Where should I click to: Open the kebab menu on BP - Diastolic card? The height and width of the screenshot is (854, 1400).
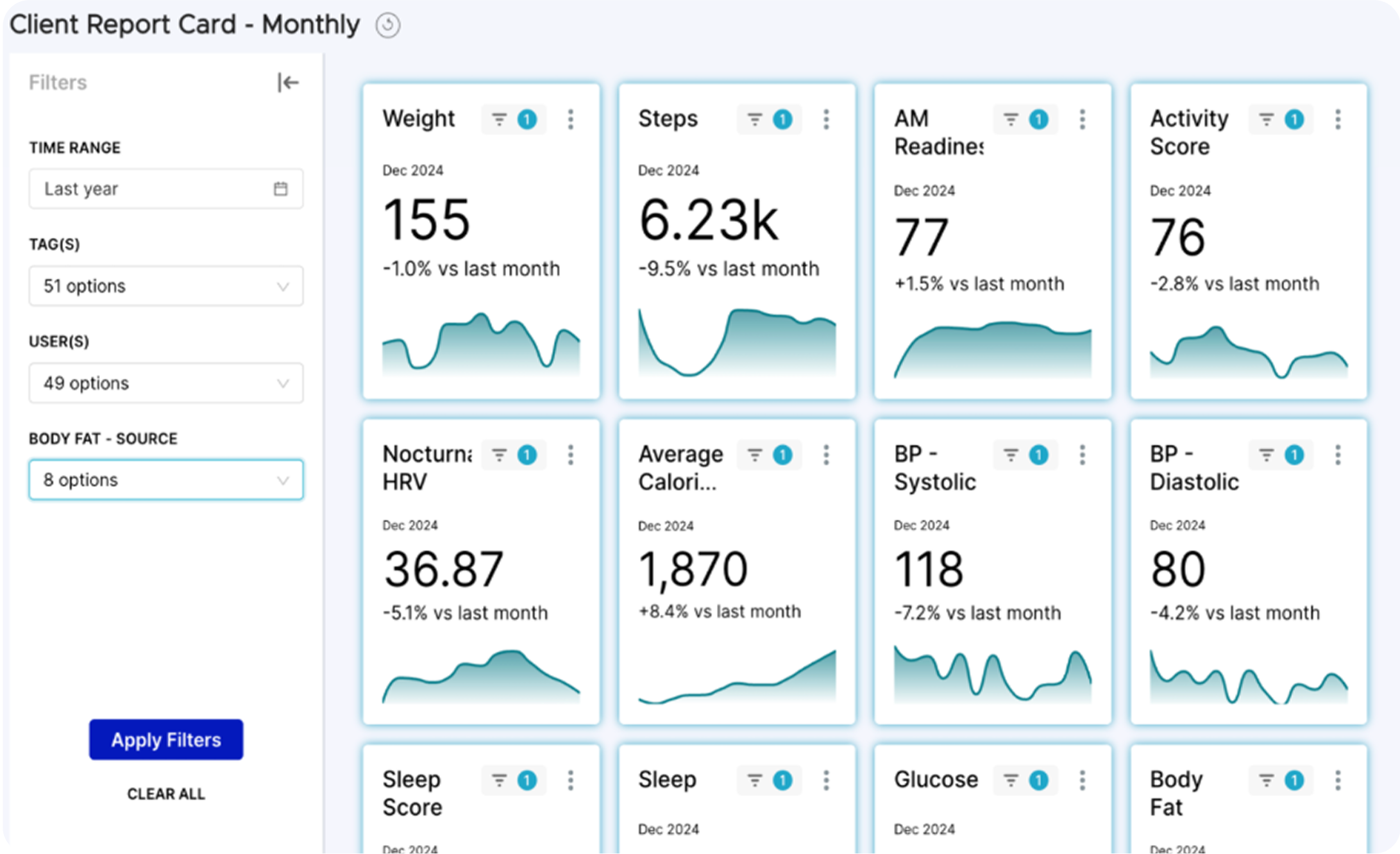coord(1338,455)
